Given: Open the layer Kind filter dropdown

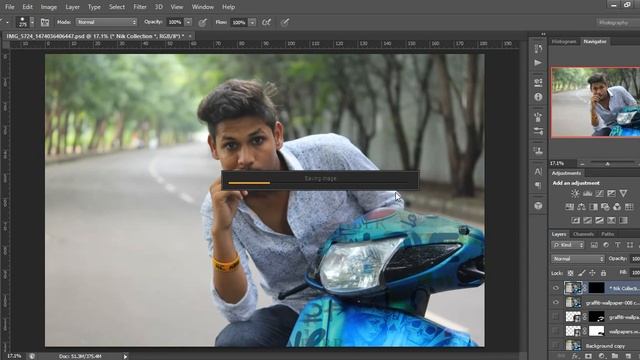Looking at the screenshot, I should coord(568,245).
